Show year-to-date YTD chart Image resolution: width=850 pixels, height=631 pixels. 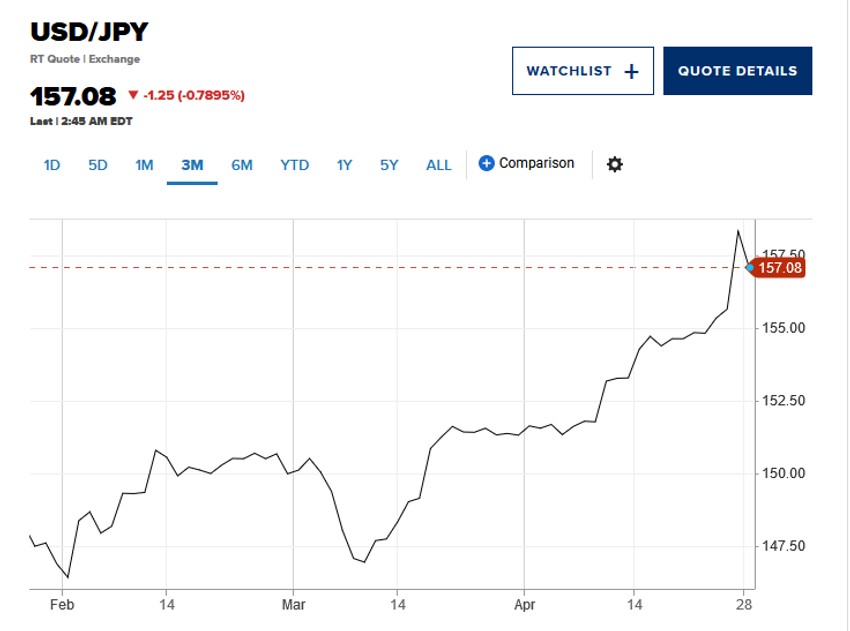pyautogui.click(x=294, y=165)
